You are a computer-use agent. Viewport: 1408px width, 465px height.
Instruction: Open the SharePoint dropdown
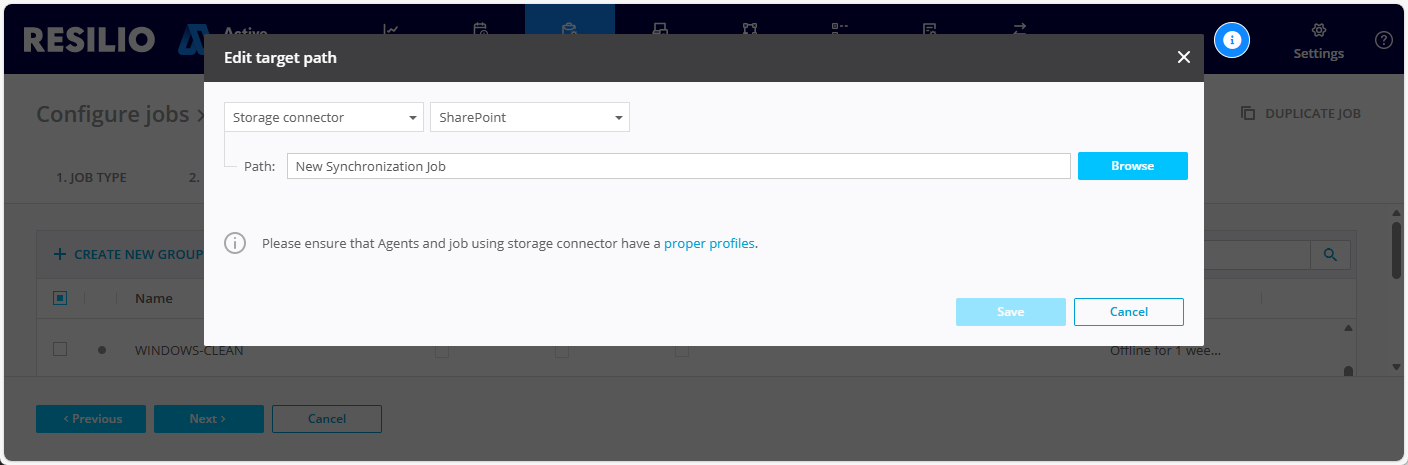click(x=529, y=118)
